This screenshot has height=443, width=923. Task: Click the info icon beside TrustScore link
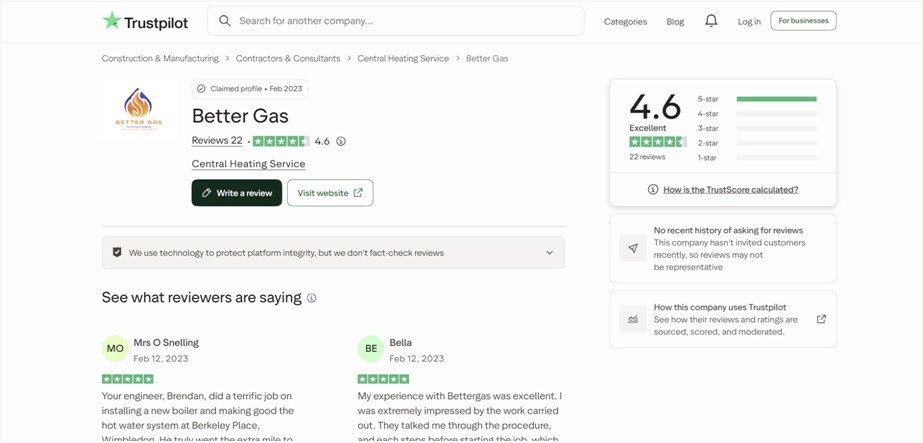coord(653,189)
